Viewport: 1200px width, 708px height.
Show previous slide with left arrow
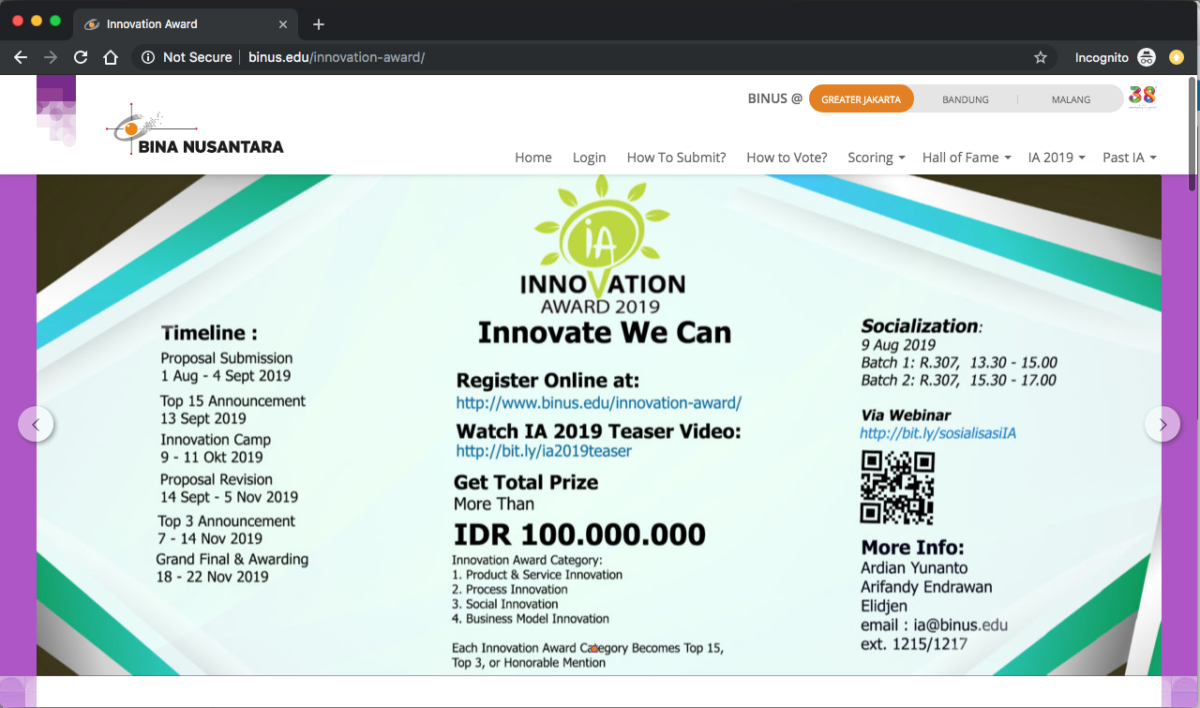pos(36,424)
